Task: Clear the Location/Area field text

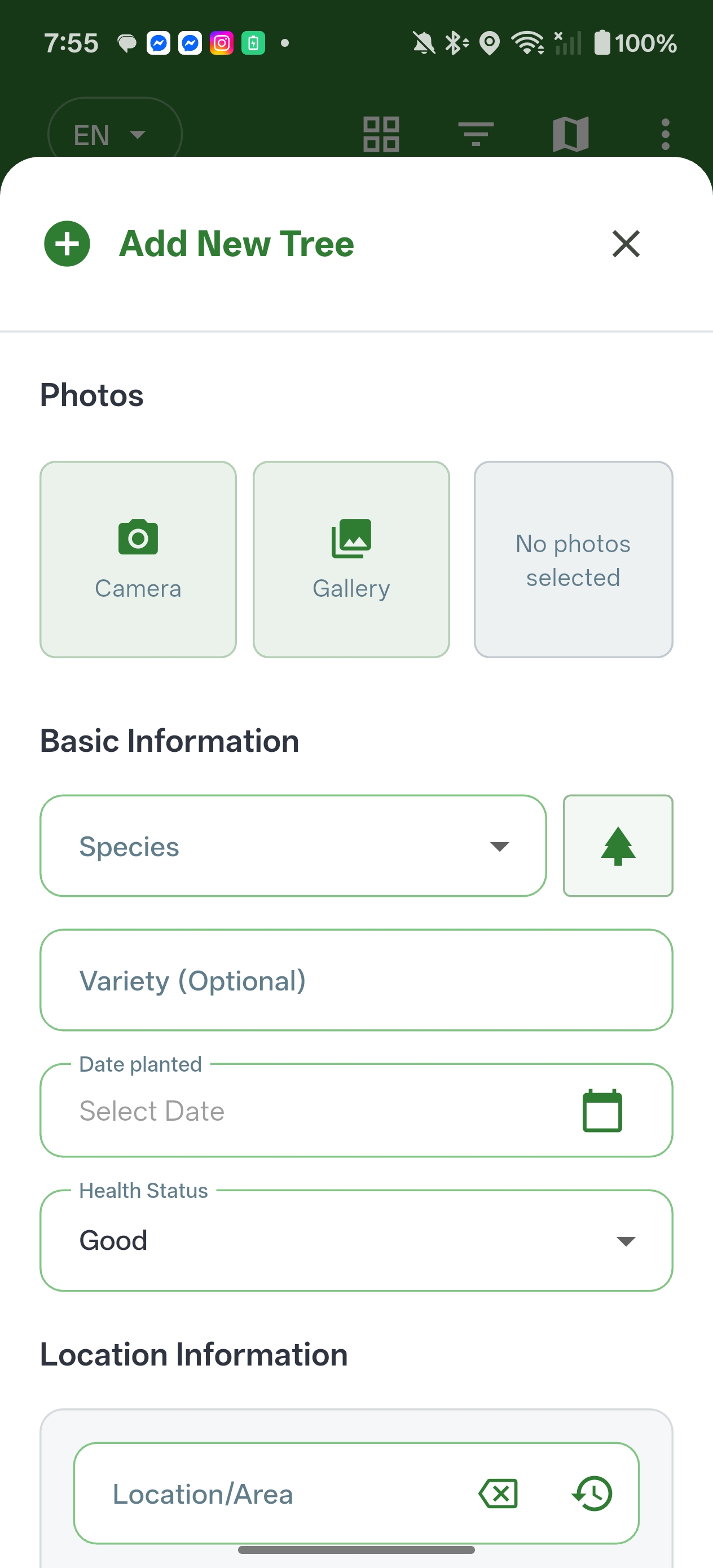Action: pyautogui.click(x=498, y=1493)
